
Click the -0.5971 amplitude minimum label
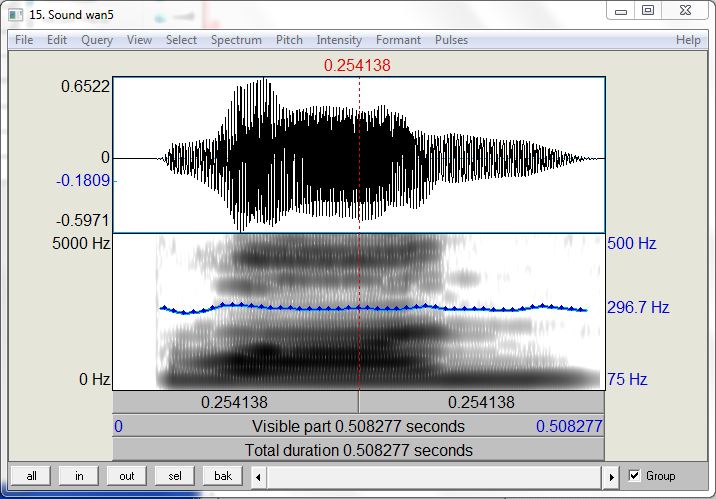83,221
